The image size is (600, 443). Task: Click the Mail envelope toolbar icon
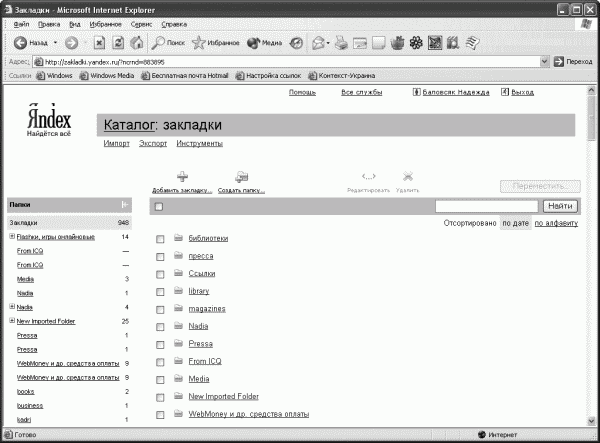[318, 43]
